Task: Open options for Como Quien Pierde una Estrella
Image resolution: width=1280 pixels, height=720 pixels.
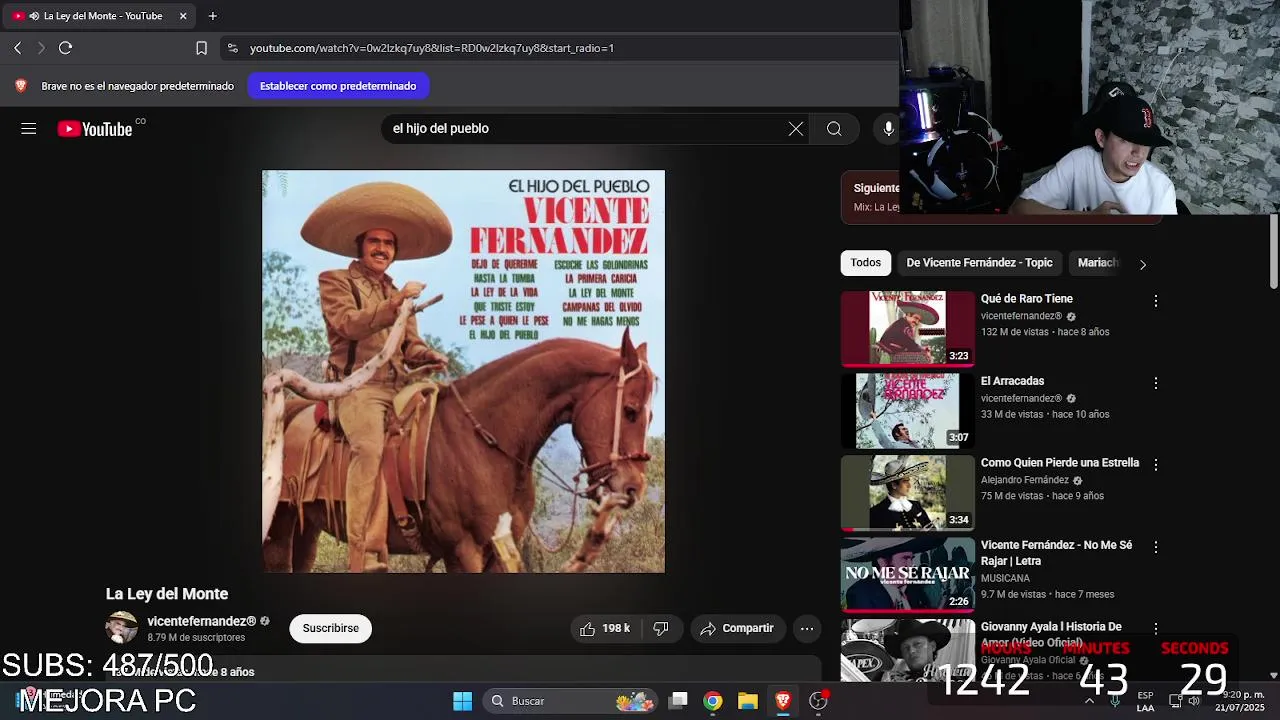Action: pyautogui.click(x=1156, y=465)
